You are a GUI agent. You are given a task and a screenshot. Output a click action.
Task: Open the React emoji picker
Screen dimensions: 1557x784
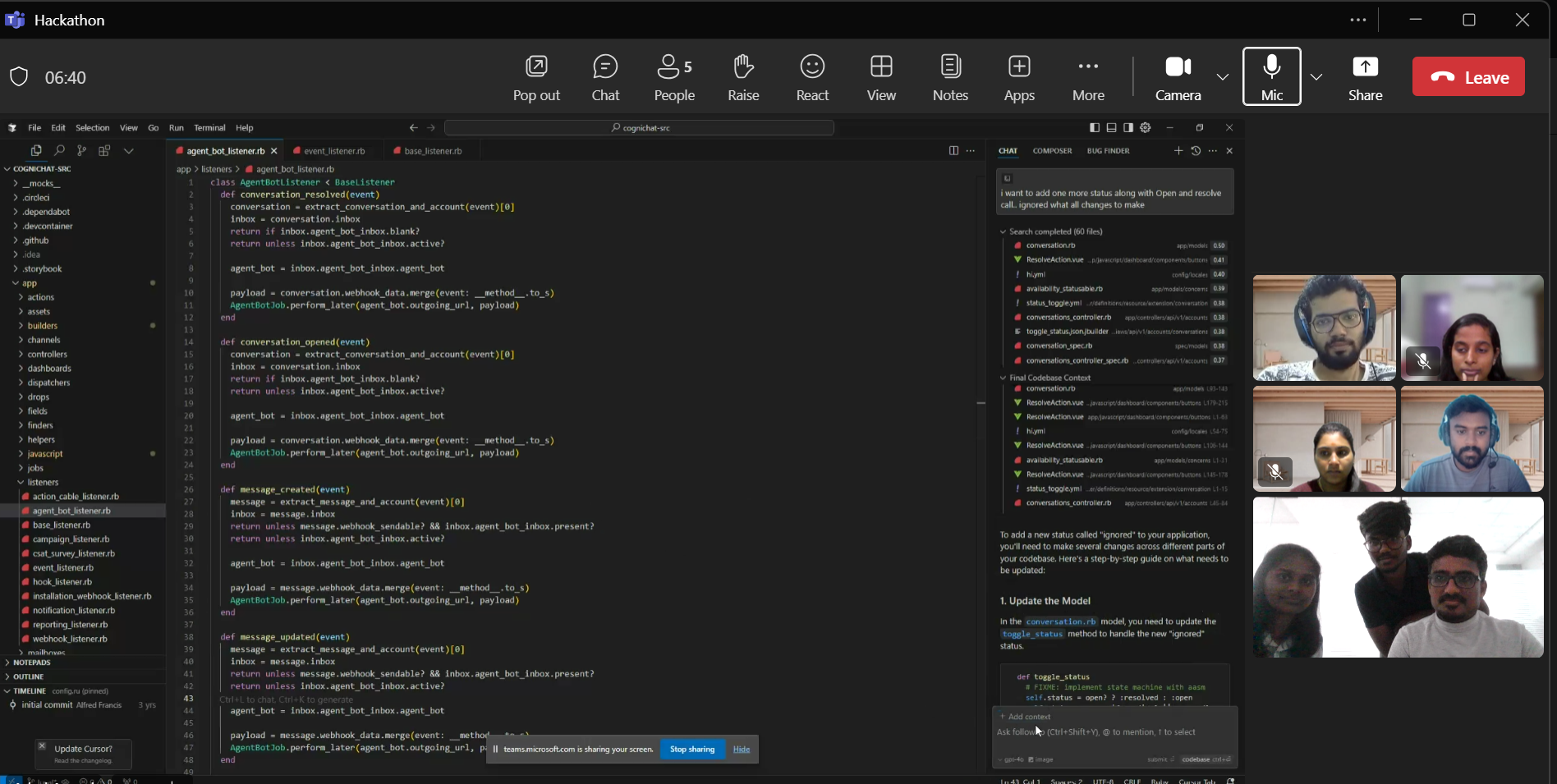[x=812, y=77]
